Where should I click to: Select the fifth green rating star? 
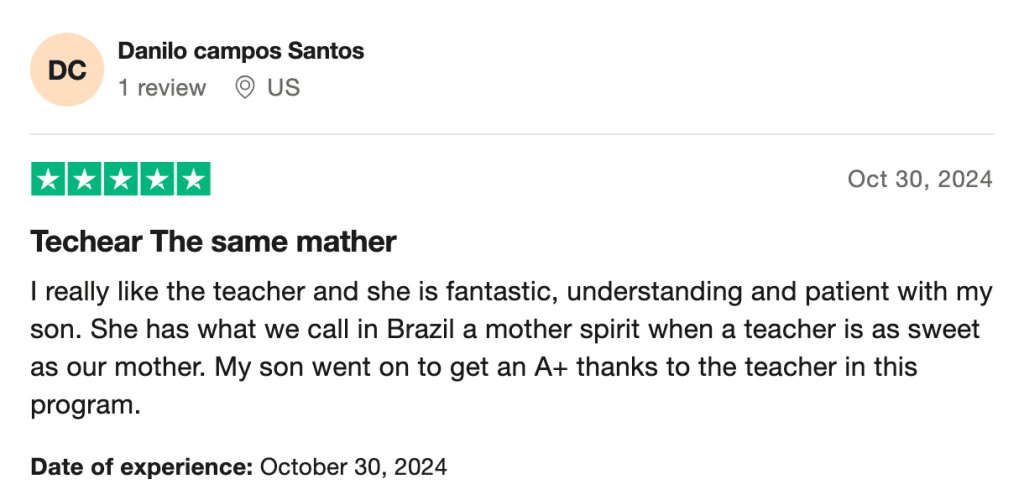pos(193,179)
